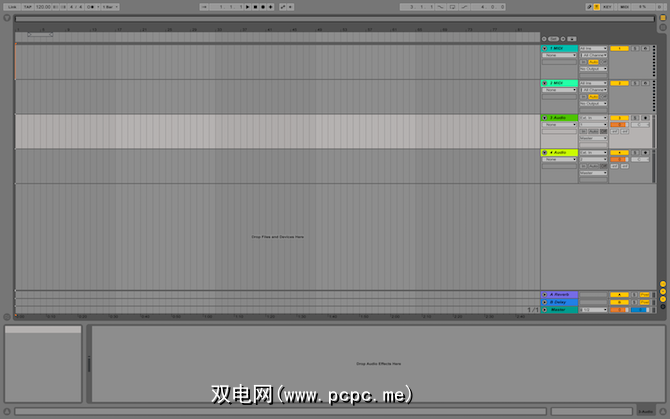This screenshot has height=419, width=670.
Task: Show the browser with the triangle icon
Action: tap(7, 18)
